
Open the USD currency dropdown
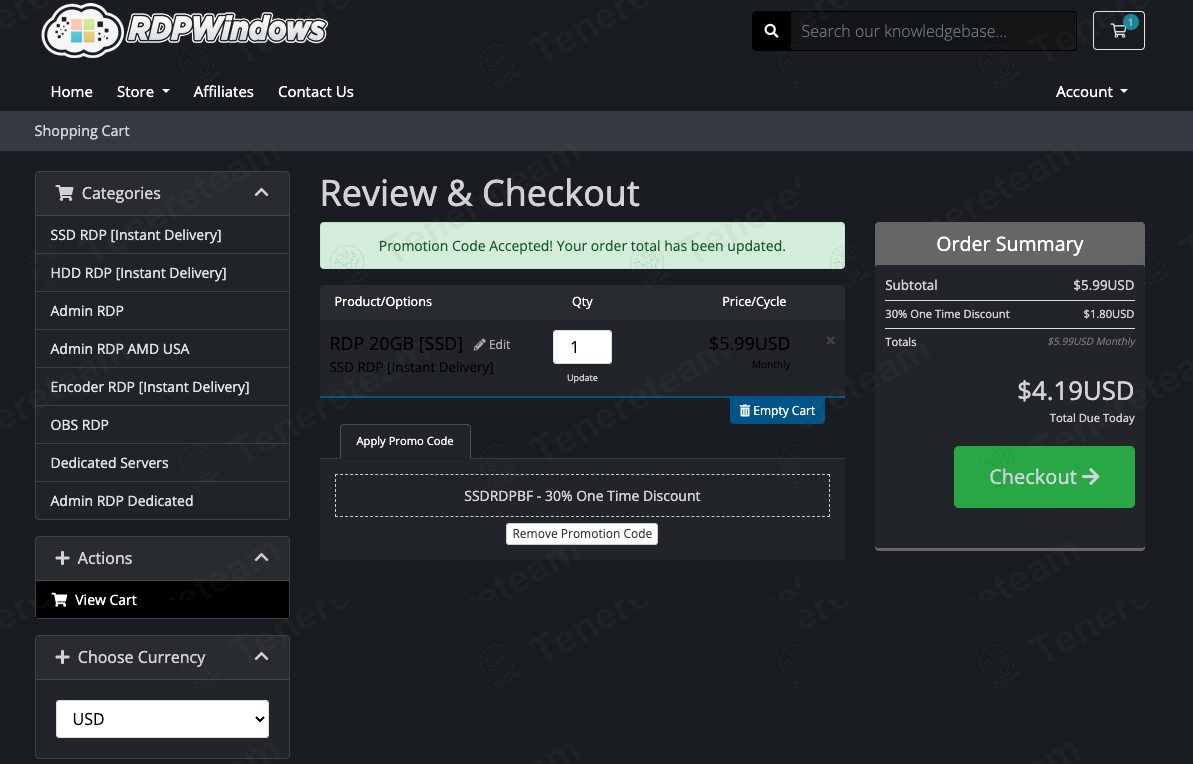click(162, 719)
